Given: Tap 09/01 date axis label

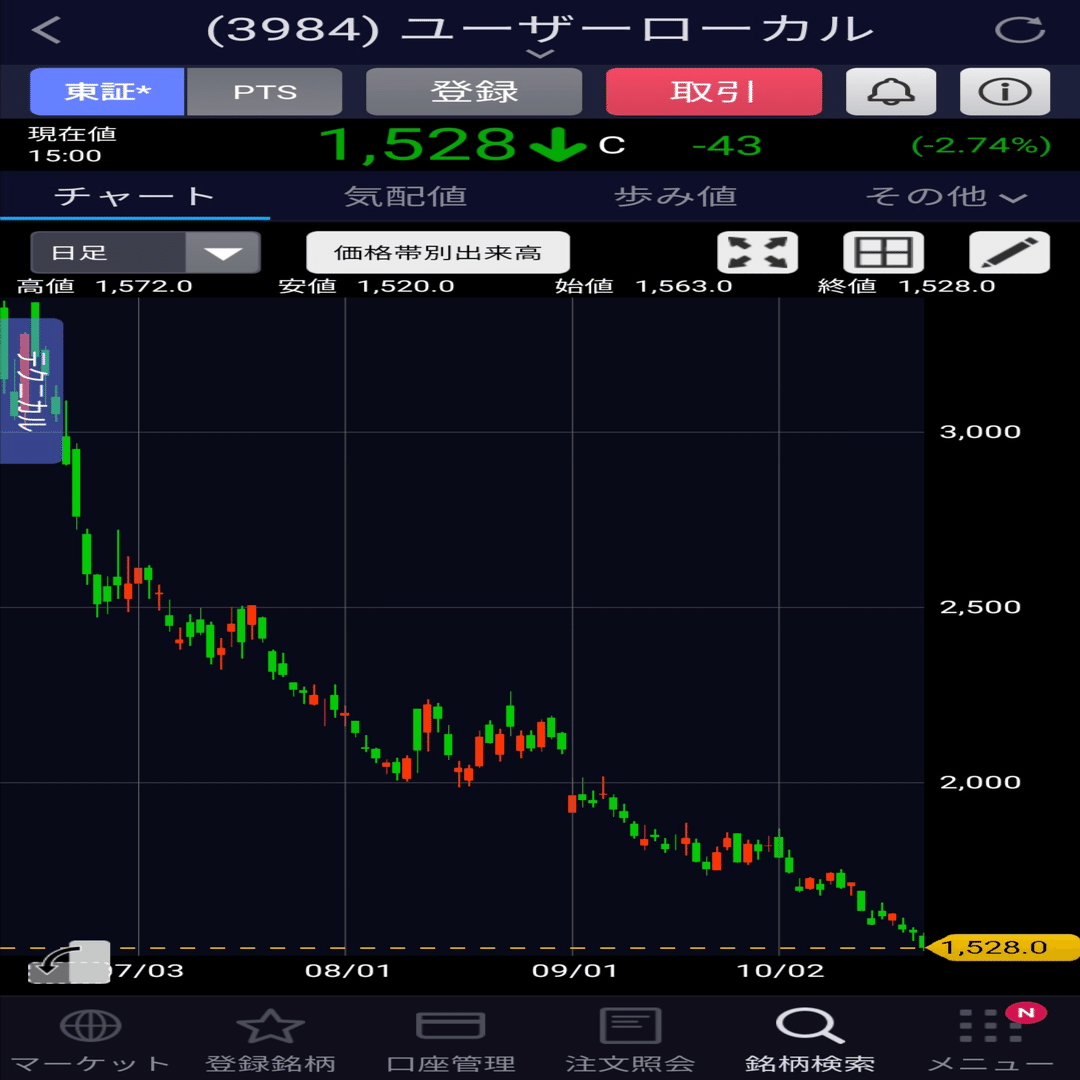Looking at the screenshot, I should coord(574,970).
